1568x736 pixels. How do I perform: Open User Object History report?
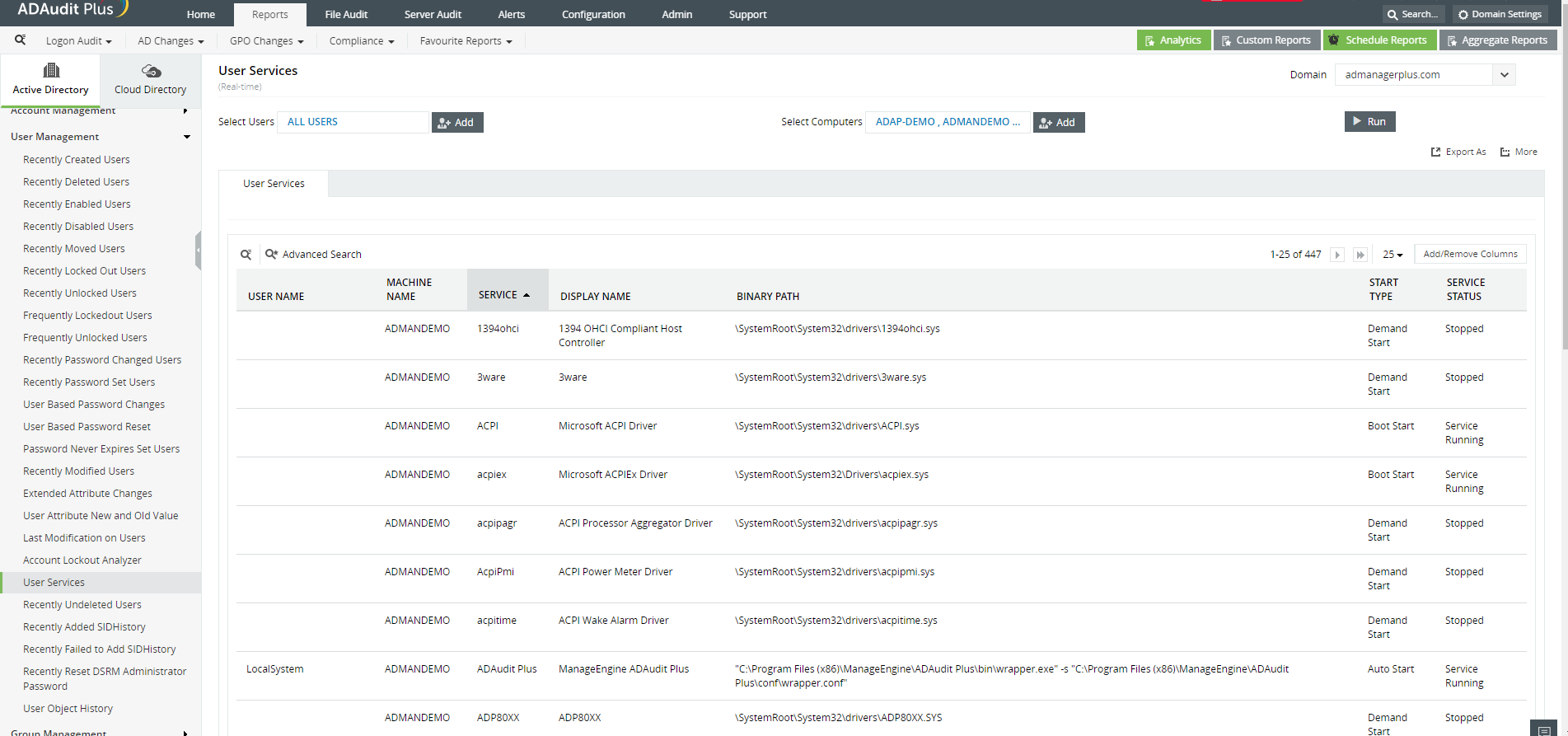tap(68, 709)
